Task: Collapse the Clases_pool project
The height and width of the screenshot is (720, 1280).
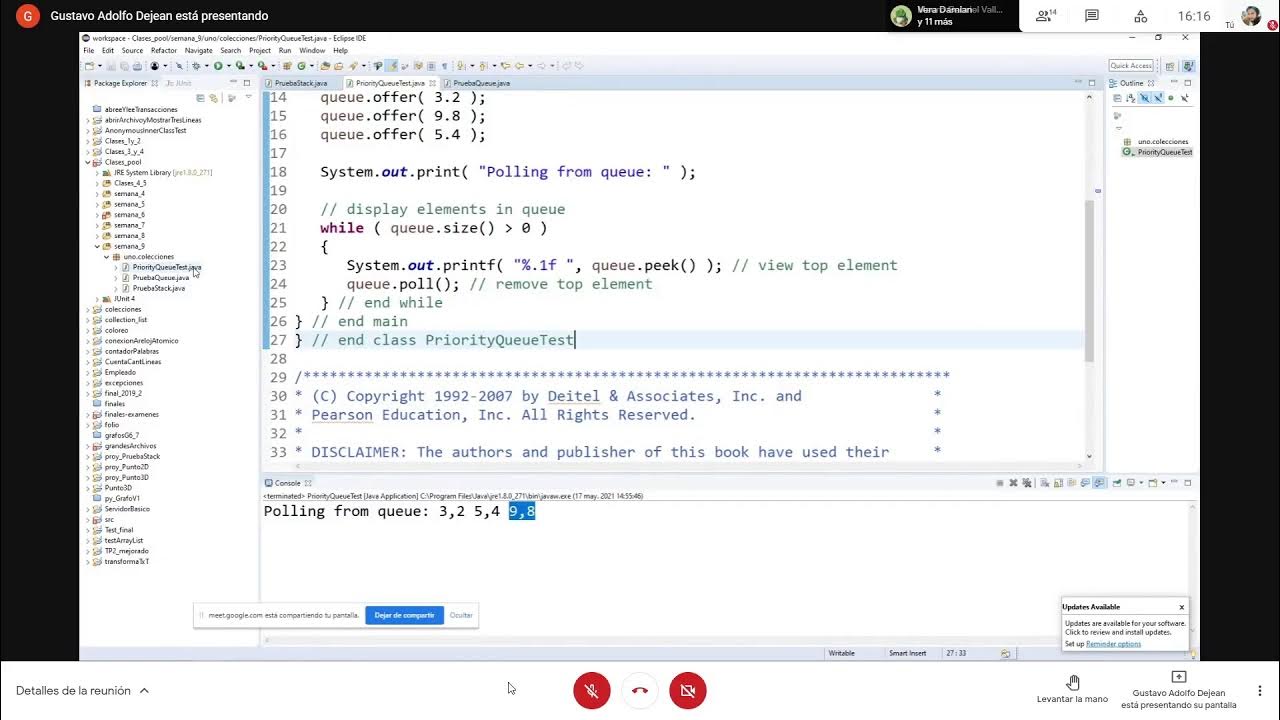Action: click(x=87, y=162)
